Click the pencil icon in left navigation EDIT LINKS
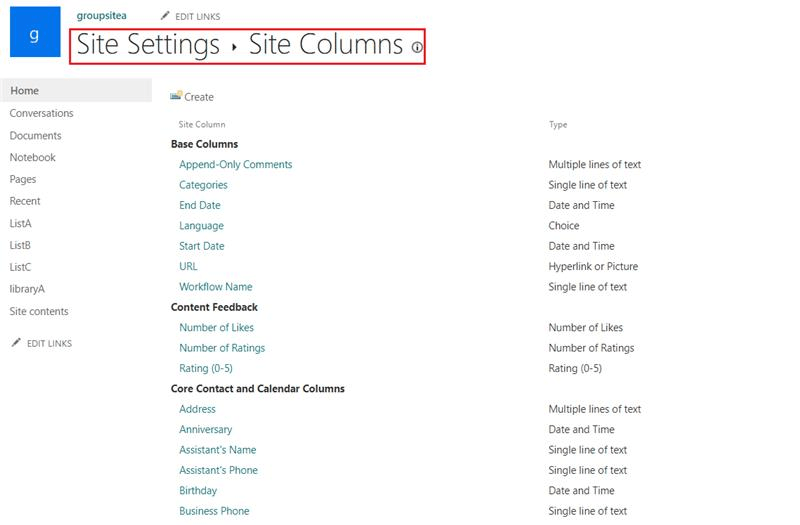 (16, 342)
